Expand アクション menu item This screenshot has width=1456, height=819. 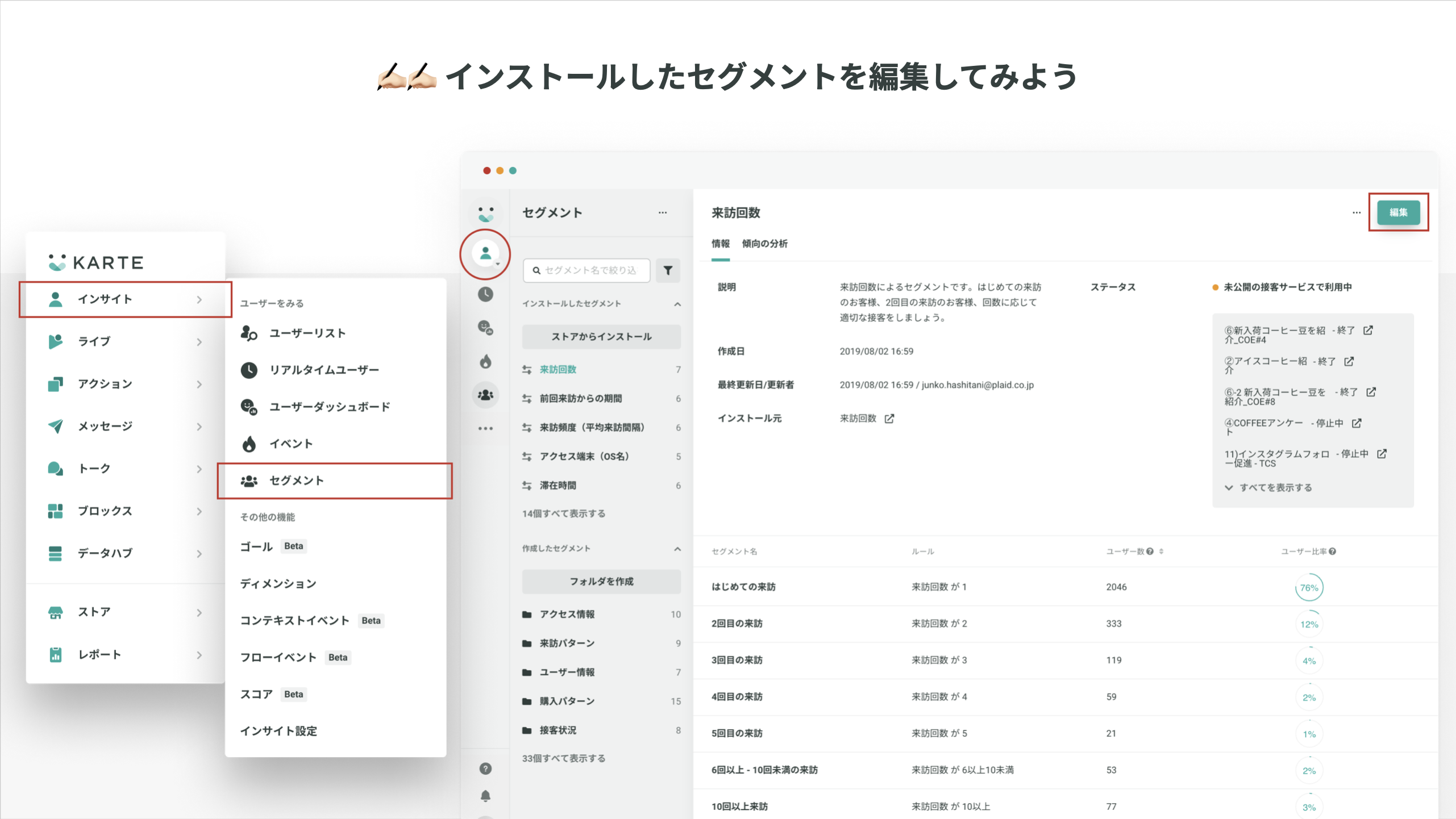[126, 384]
